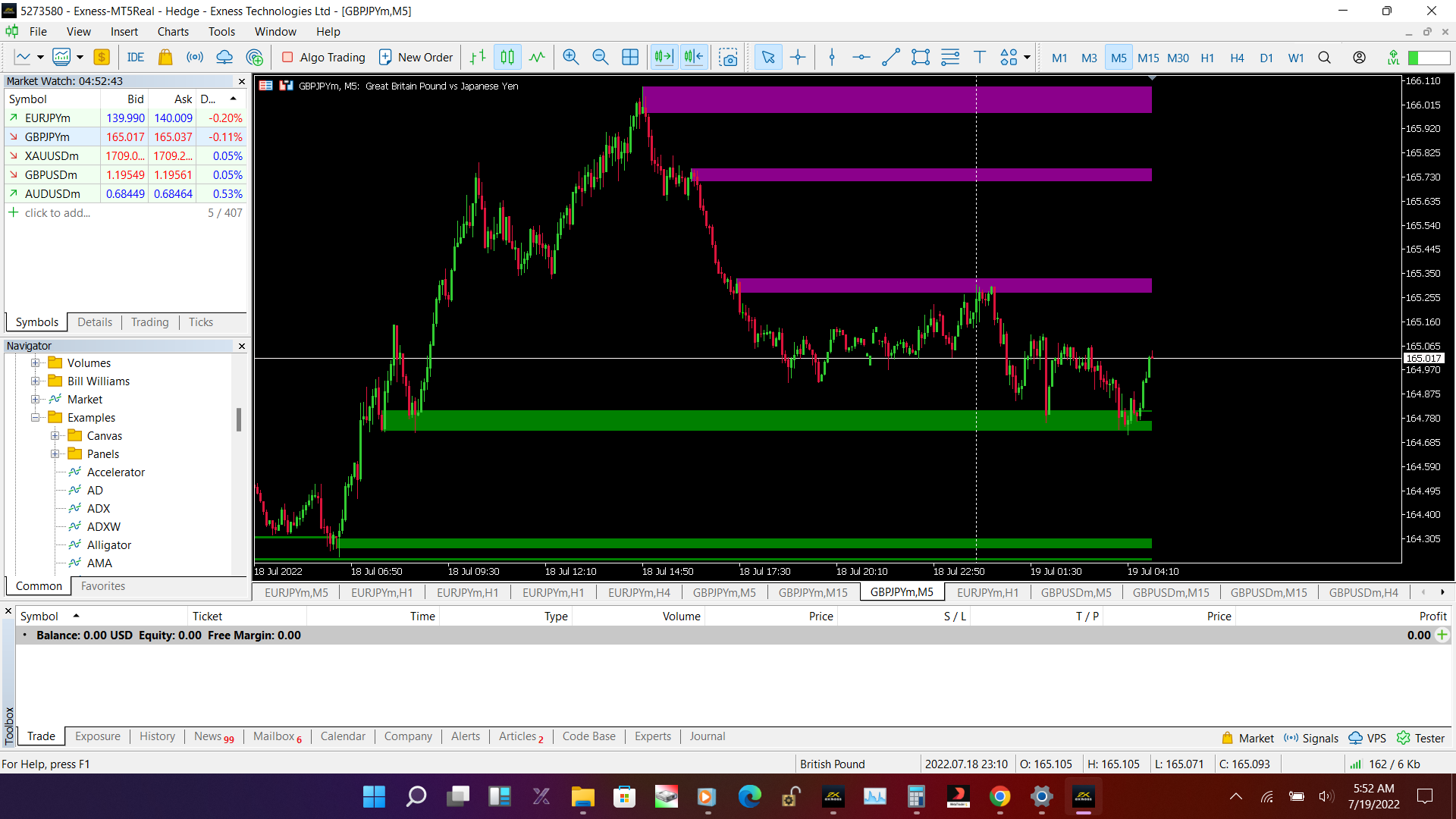Toggle the chart auto scroll button
This screenshot has width=1456, height=819.
tap(664, 58)
